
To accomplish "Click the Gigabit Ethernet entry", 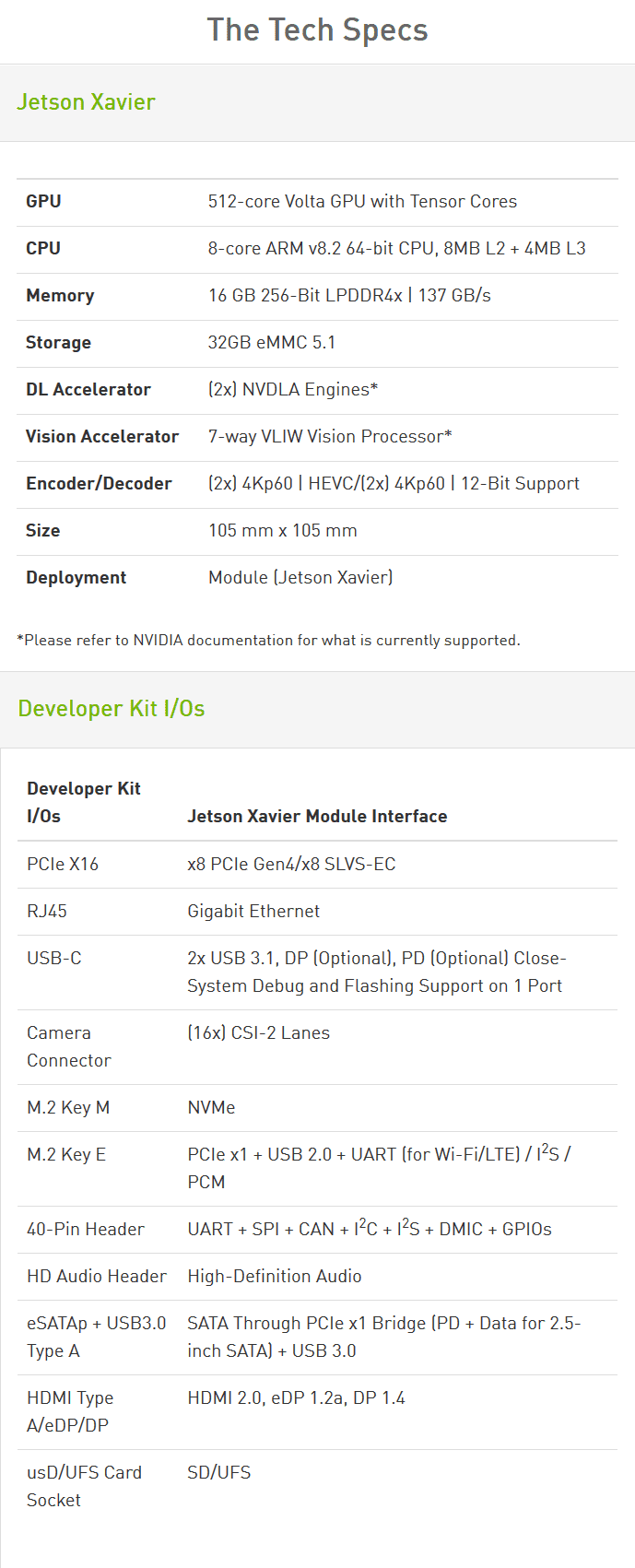I will coord(253,912).
